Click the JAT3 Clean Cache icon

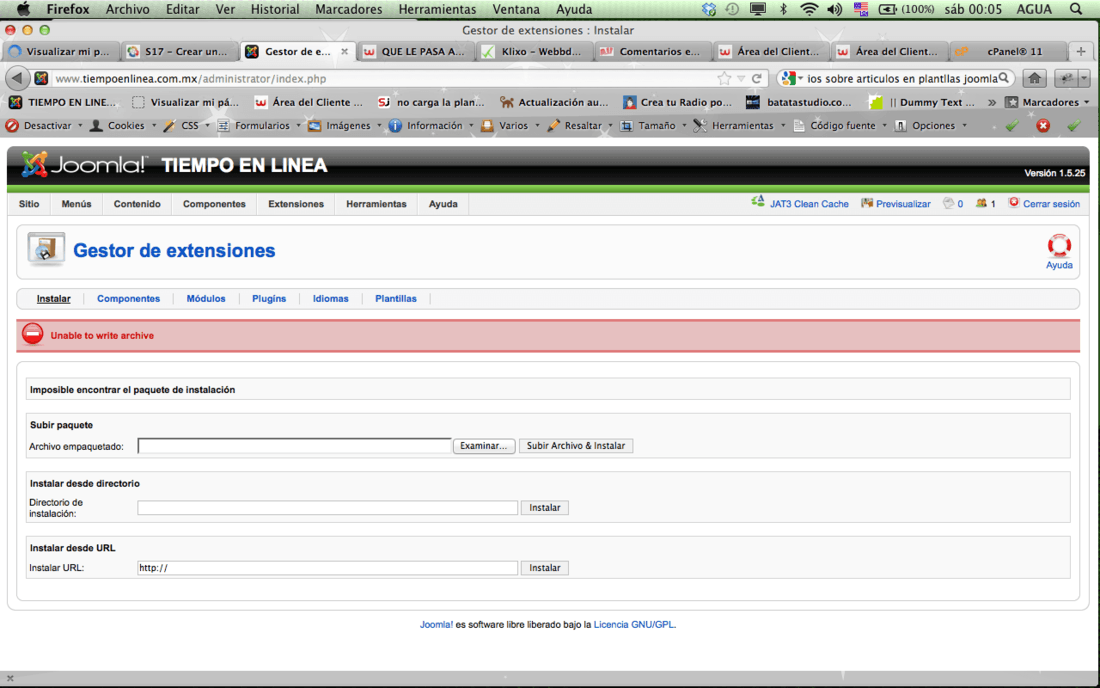click(x=758, y=203)
